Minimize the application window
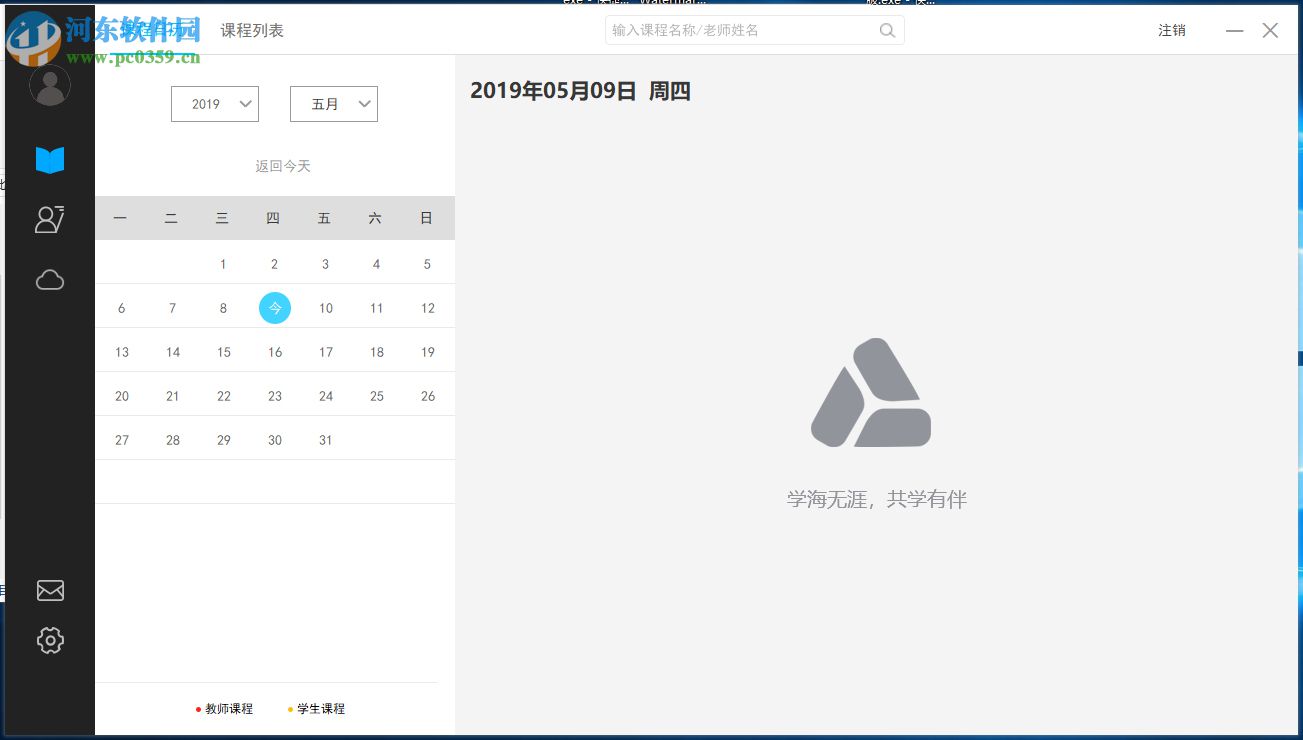Screen dimensions: 1303x740 pyautogui.click(x=1235, y=31)
